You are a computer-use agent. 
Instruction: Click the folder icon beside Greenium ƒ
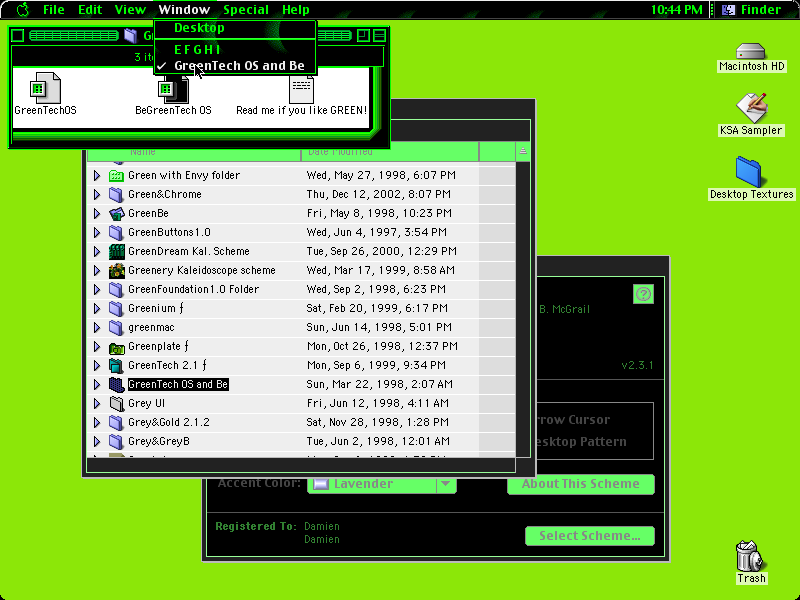click(x=116, y=309)
